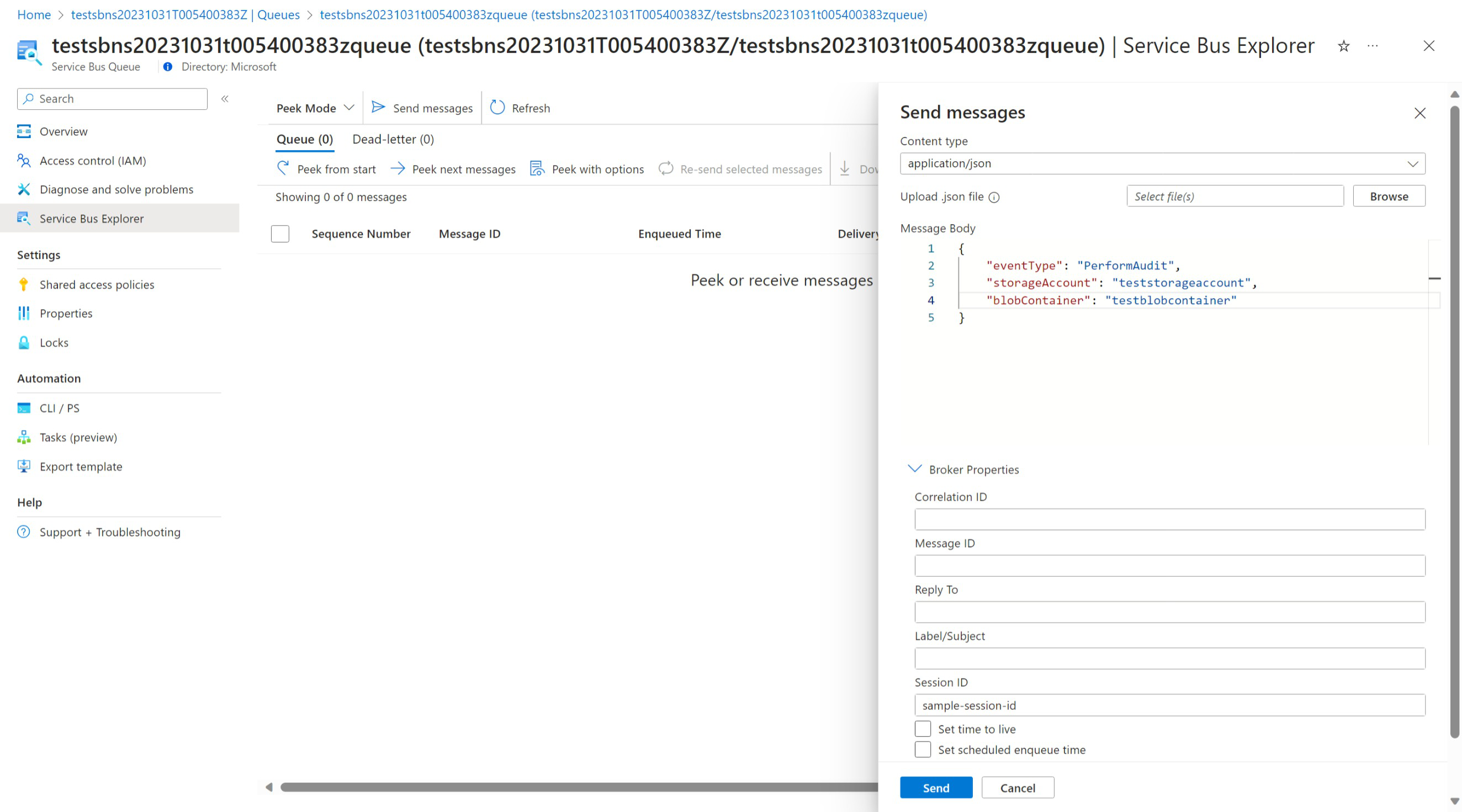Expand the Broker Properties section
Image resolution: width=1462 pixels, height=812 pixels.
(x=960, y=469)
